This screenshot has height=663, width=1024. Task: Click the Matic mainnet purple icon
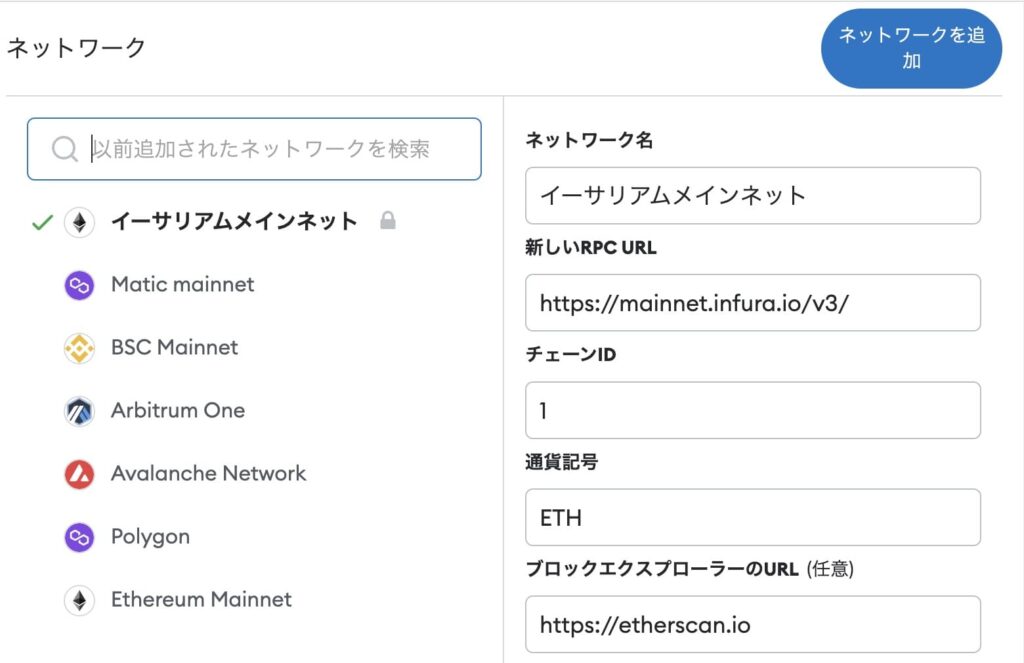(x=80, y=285)
